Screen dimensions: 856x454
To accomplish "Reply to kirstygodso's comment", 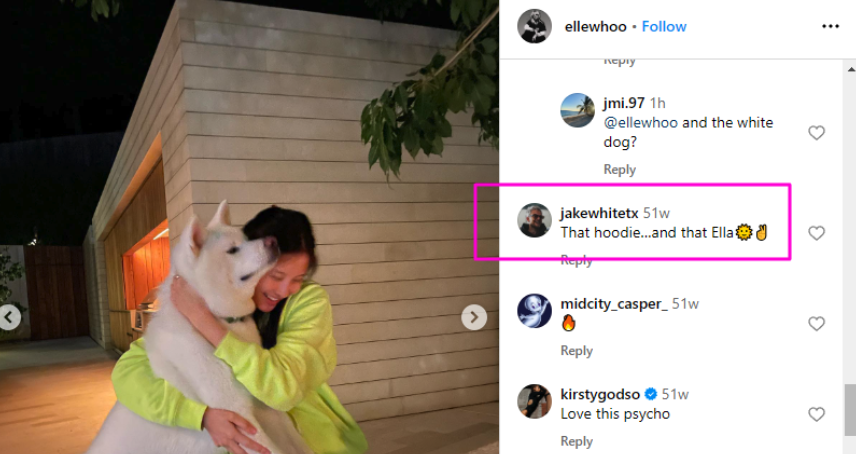I will 576,441.
